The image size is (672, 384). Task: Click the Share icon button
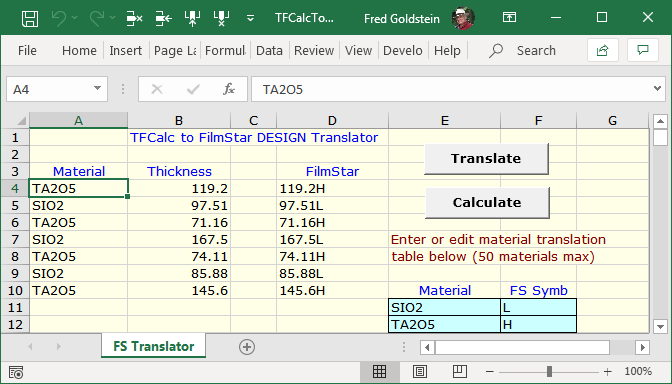(602, 51)
